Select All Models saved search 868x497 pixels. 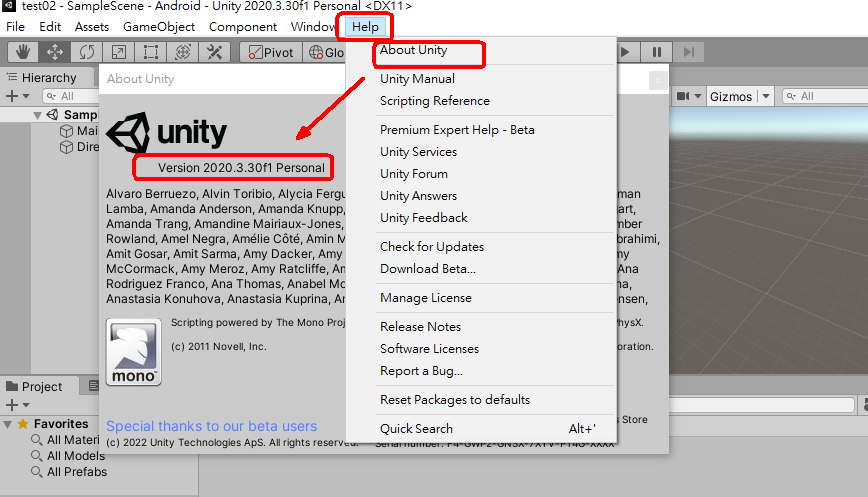[x=68, y=456]
